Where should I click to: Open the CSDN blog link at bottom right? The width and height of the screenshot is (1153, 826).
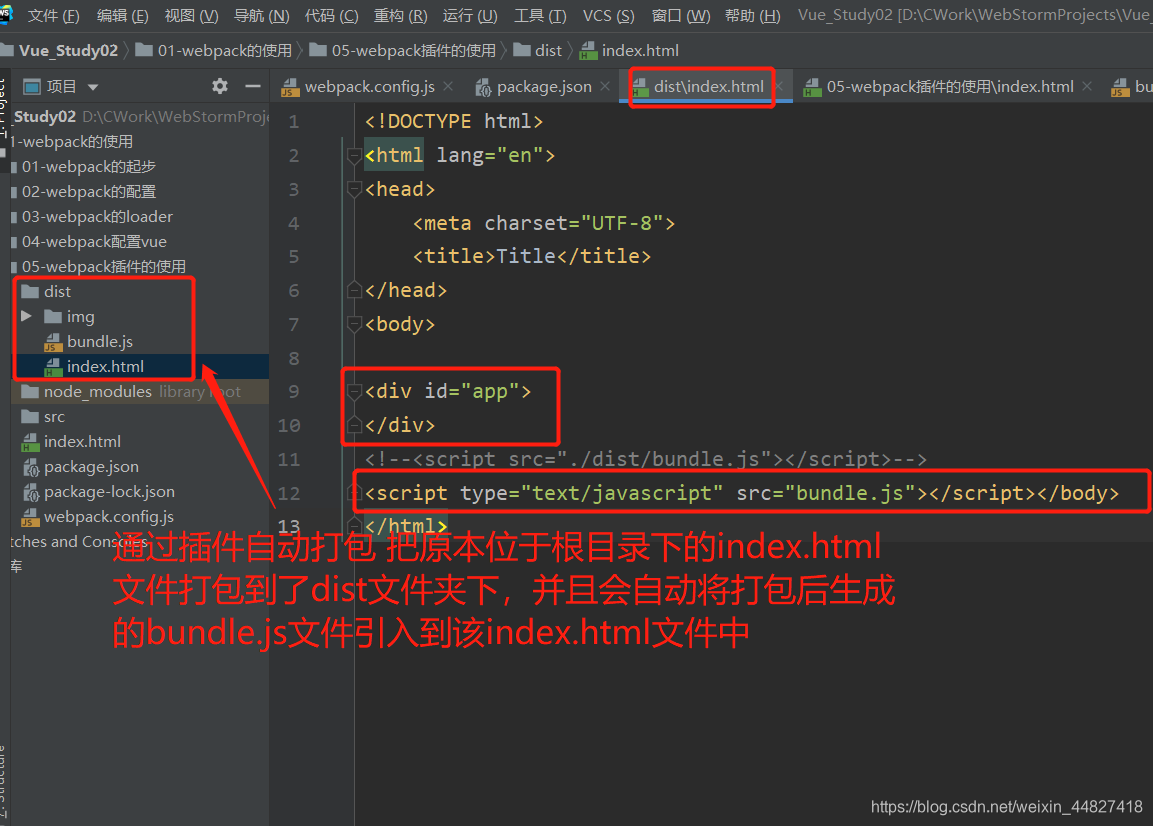1007,806
